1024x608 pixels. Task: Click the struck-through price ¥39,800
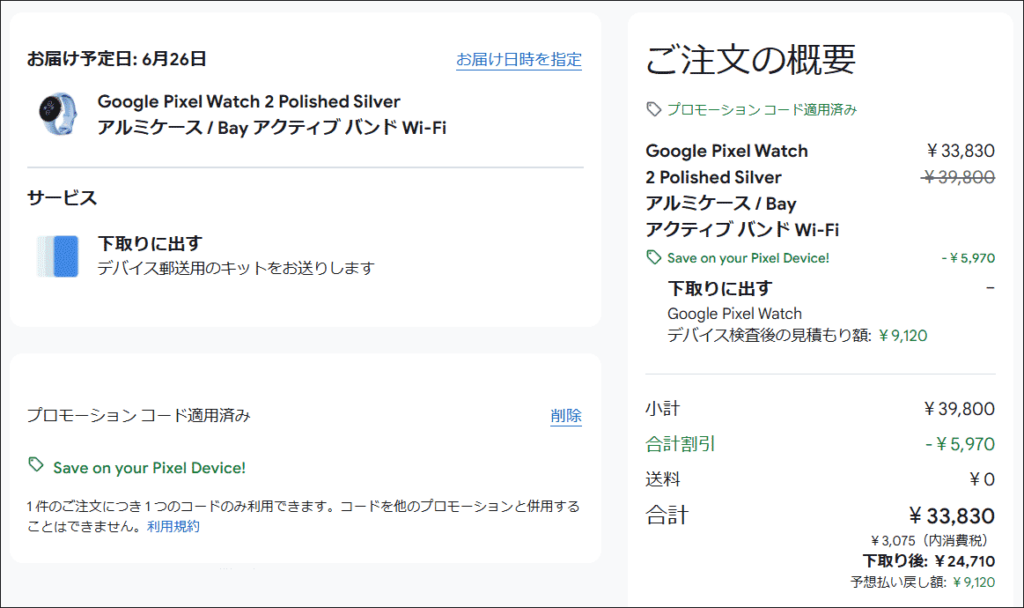click(x=959, y=177)
